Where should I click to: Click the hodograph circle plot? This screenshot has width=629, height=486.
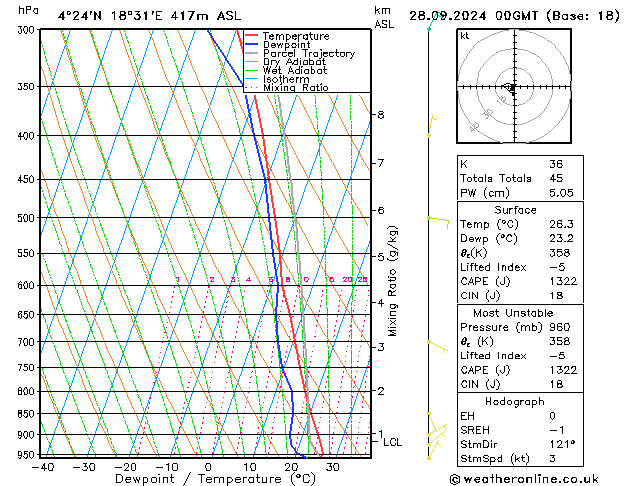[x=512, y=88]
